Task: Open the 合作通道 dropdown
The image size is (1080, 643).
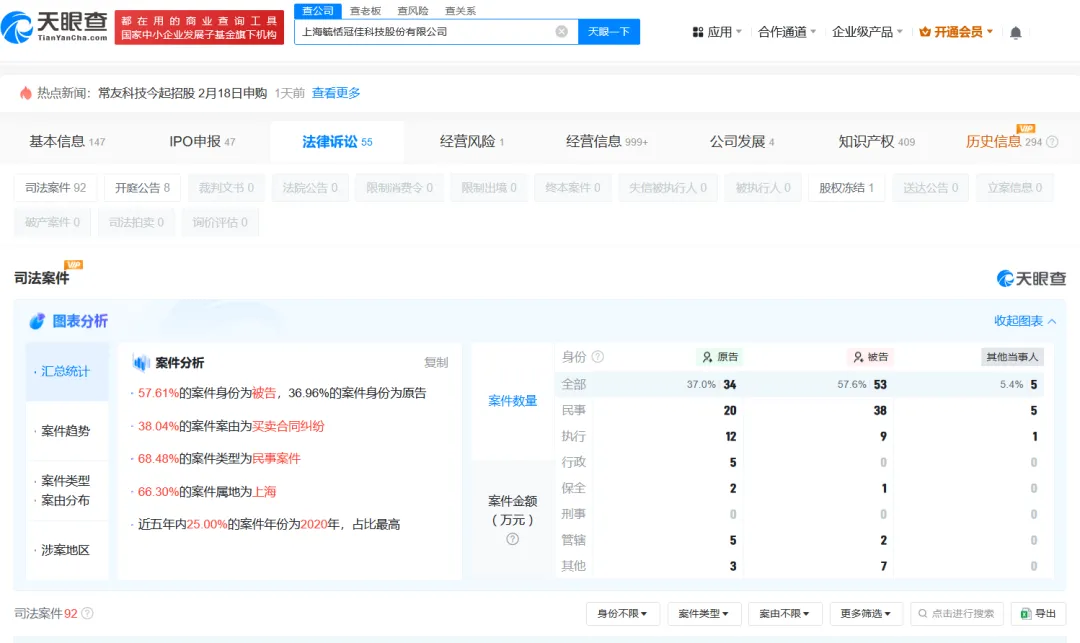Action: 787,32
